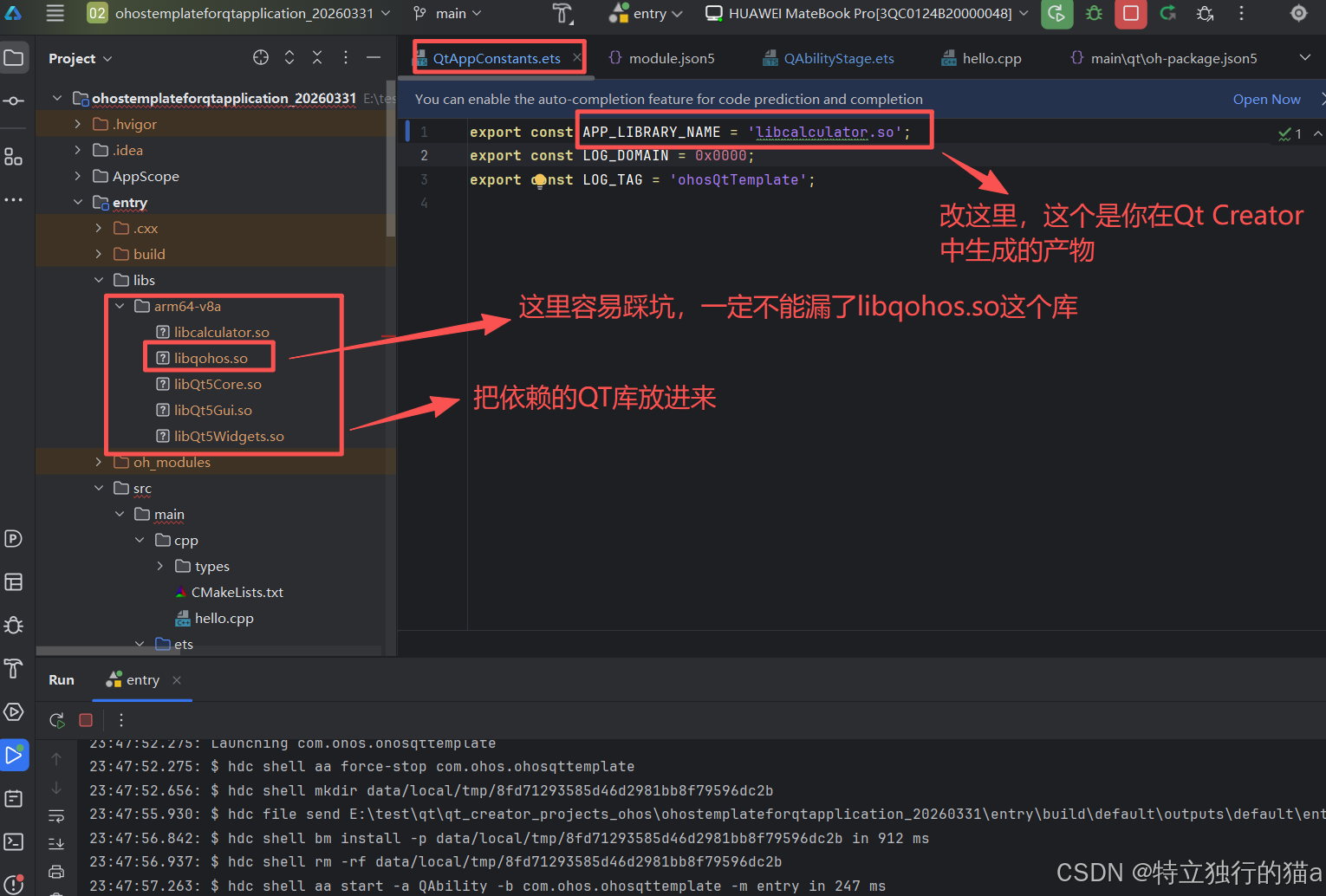The width and height of the screenshot is (1326, 896).
Task: Select libcalculator.so file in tree
Action: click(x=212, y=332)
